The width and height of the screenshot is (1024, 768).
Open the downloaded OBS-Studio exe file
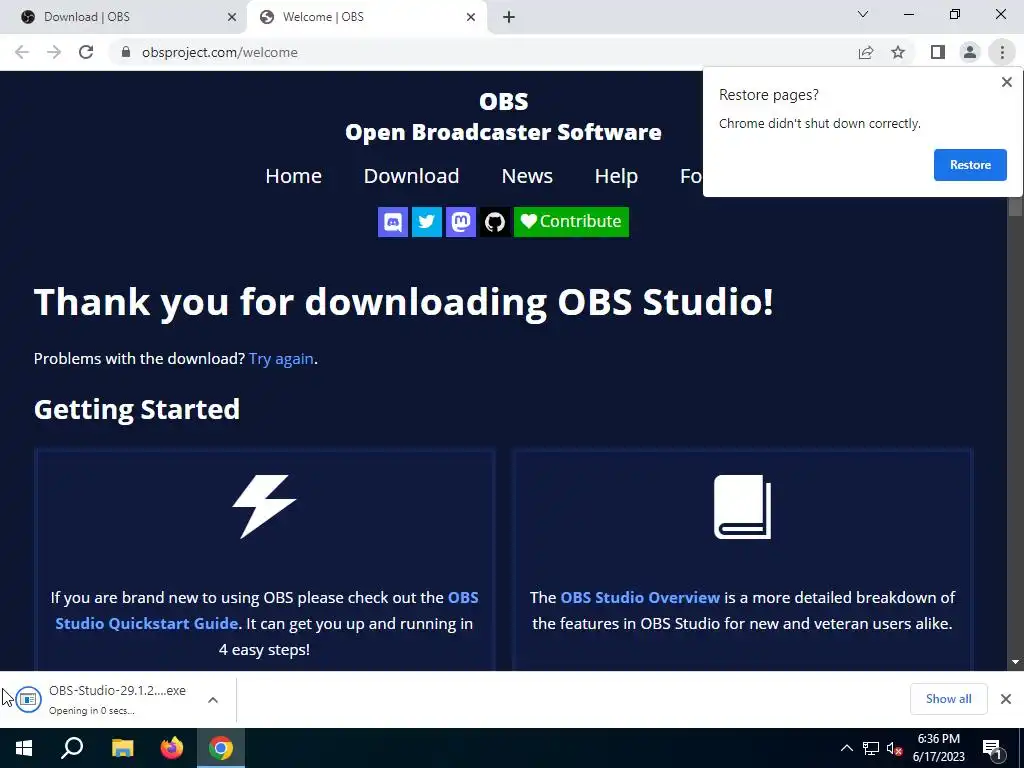(104, 699)
